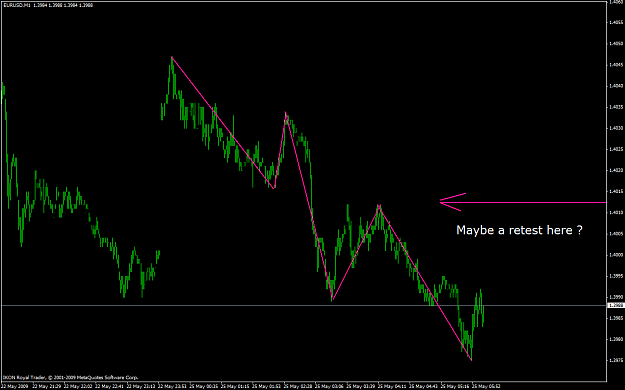The height and width of the screenshot is (390, 625).
Task: Click the 1.4035 price axis label
Action: [616, 107]
